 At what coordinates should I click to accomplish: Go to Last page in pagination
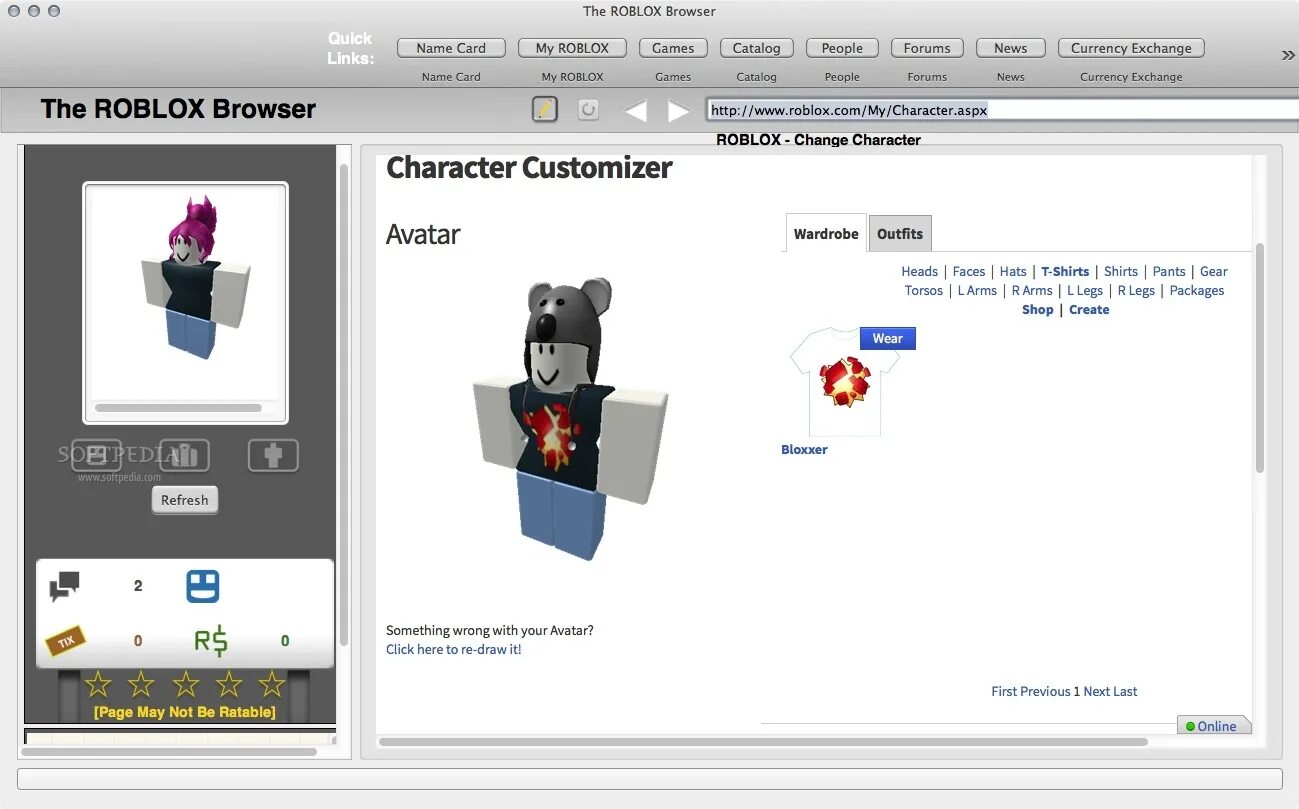tap(1125, 691)
